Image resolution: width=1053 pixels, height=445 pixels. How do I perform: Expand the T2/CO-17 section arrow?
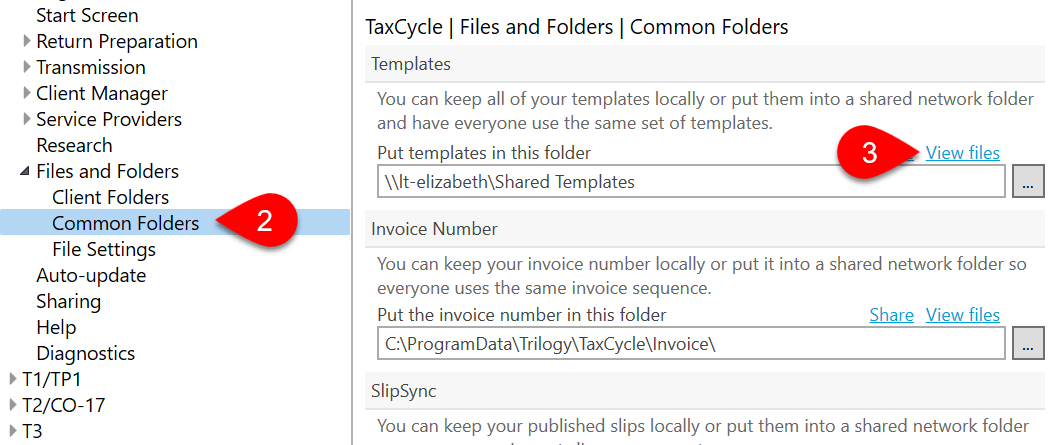(13, 405)
